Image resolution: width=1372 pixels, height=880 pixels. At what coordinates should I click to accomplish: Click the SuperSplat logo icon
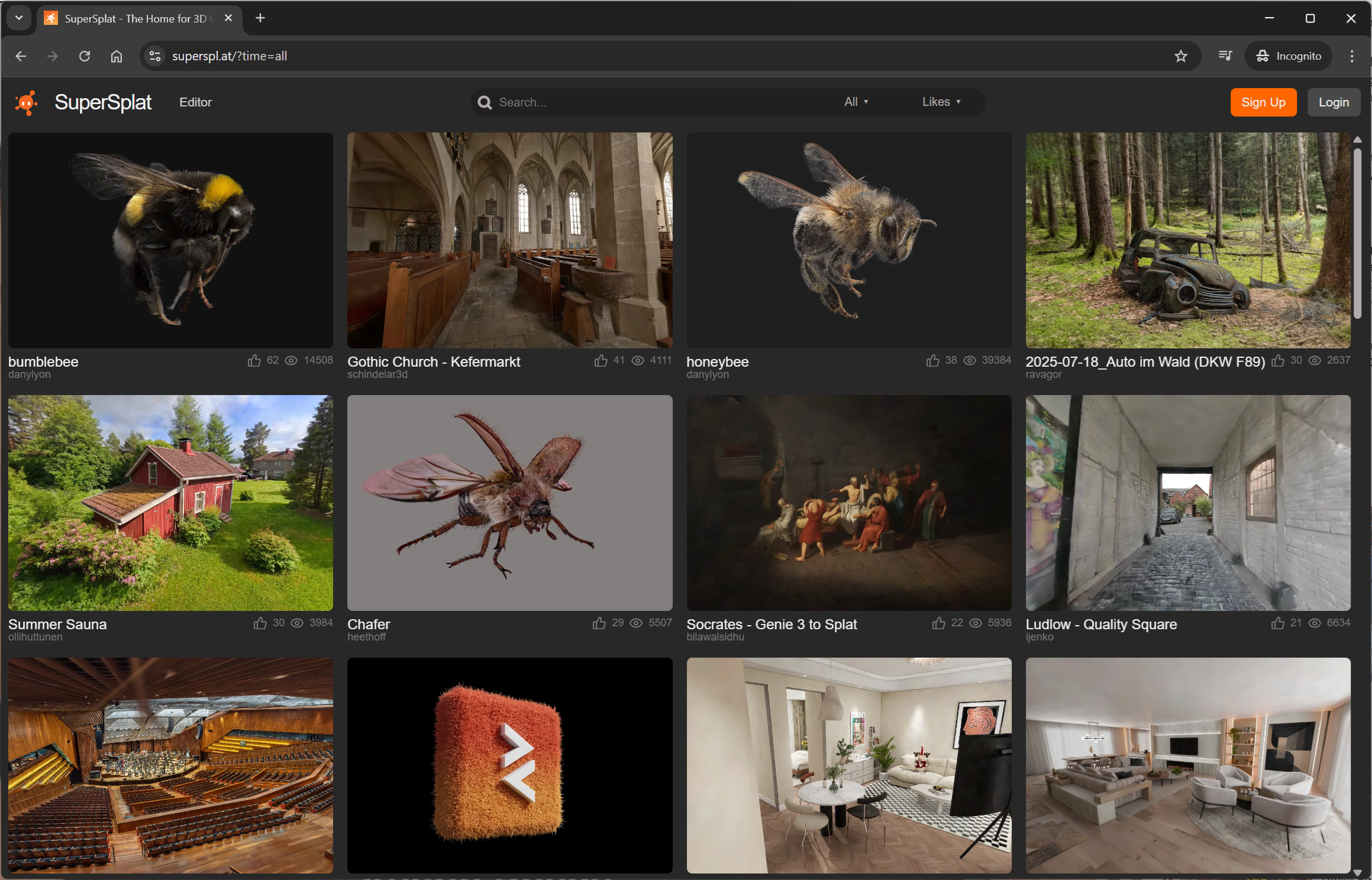(x=26, y=103)
